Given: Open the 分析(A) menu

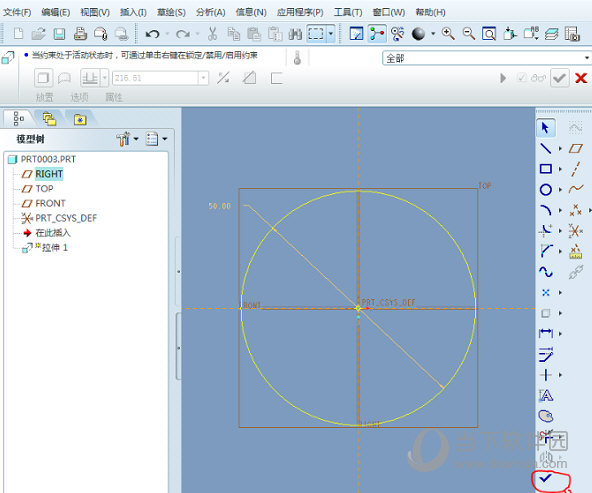Looking at the screenshot, I should tap(210, 12).
